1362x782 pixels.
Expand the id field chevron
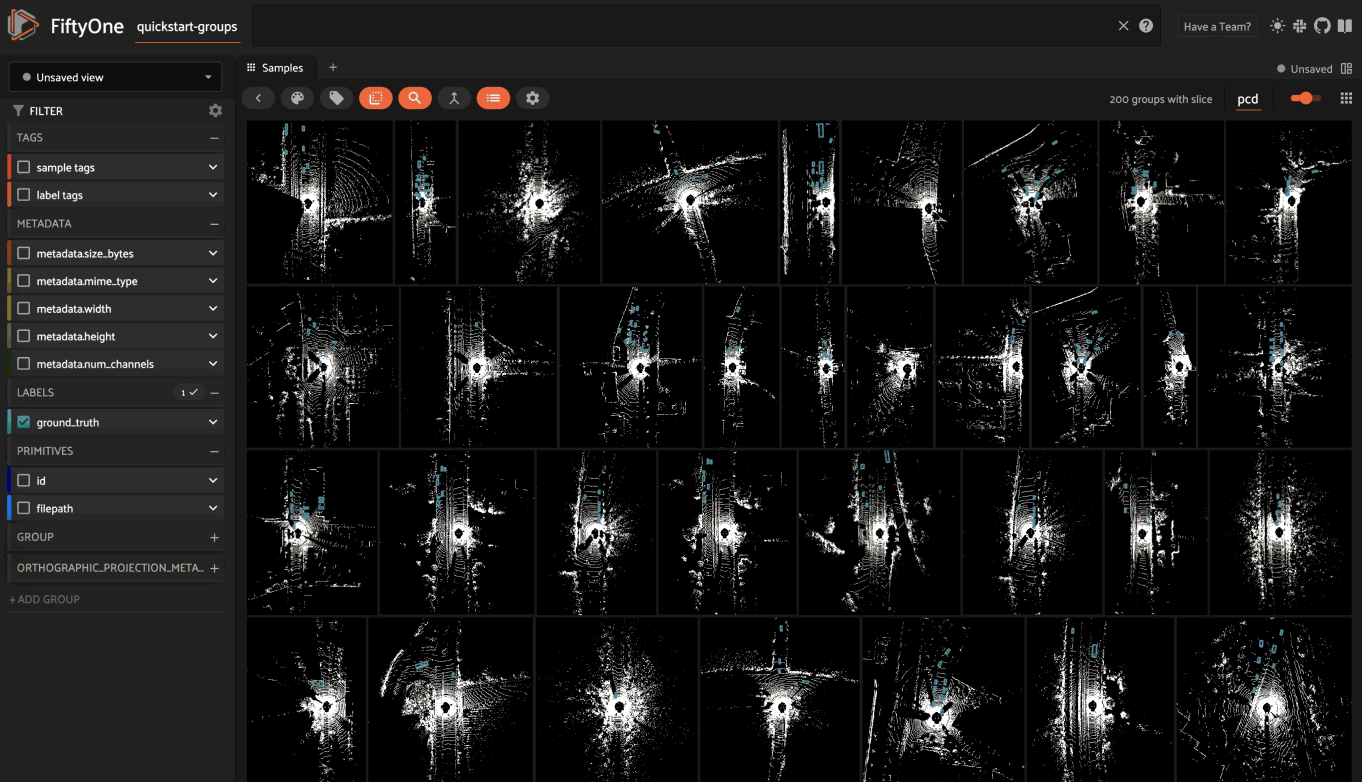point(213,481)
